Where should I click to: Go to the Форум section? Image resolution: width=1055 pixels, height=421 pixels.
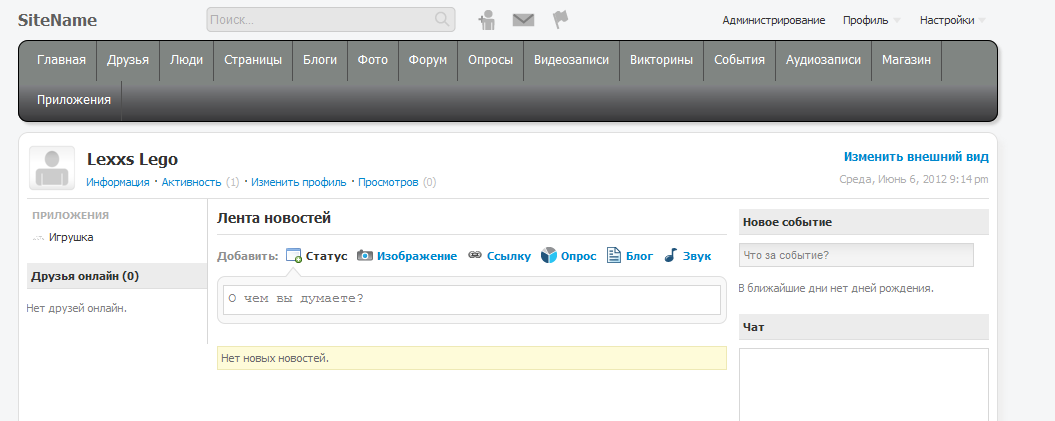pos(428,60)
